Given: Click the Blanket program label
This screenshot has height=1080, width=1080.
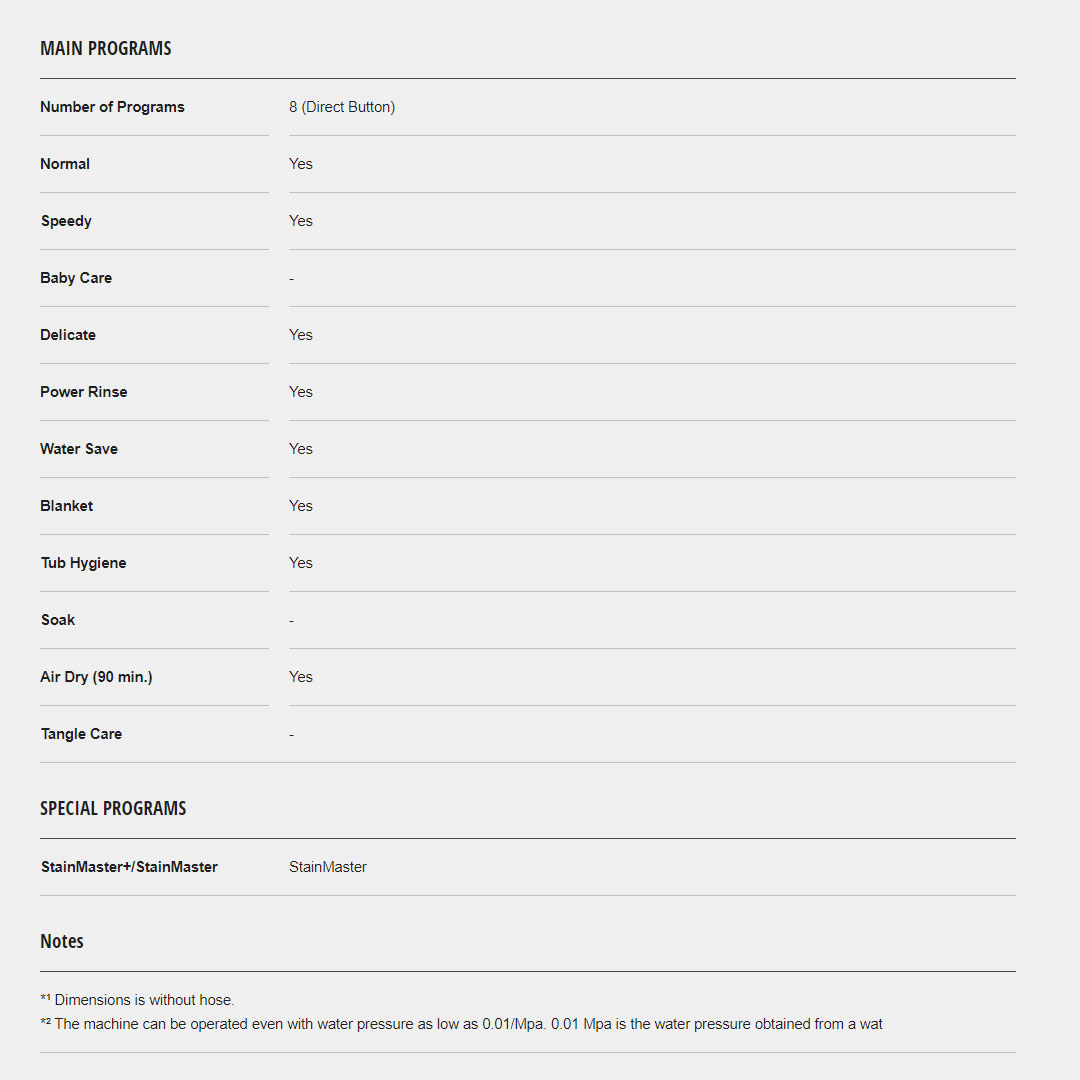Looking at the screenshot, I should 66,506.
